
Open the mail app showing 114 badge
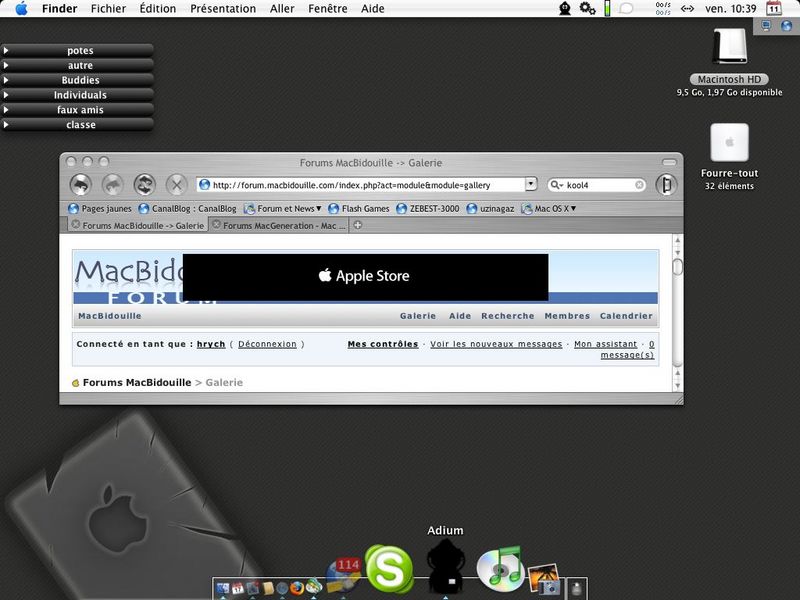coord(343,576)
